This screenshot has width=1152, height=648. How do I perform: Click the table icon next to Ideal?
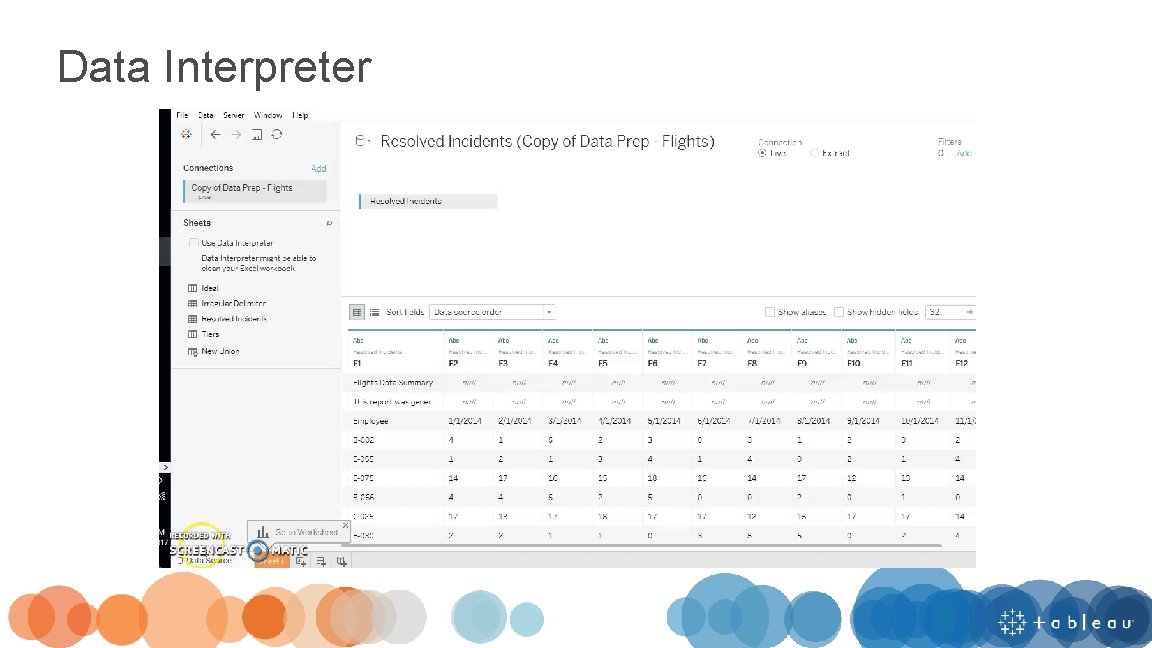192,288
